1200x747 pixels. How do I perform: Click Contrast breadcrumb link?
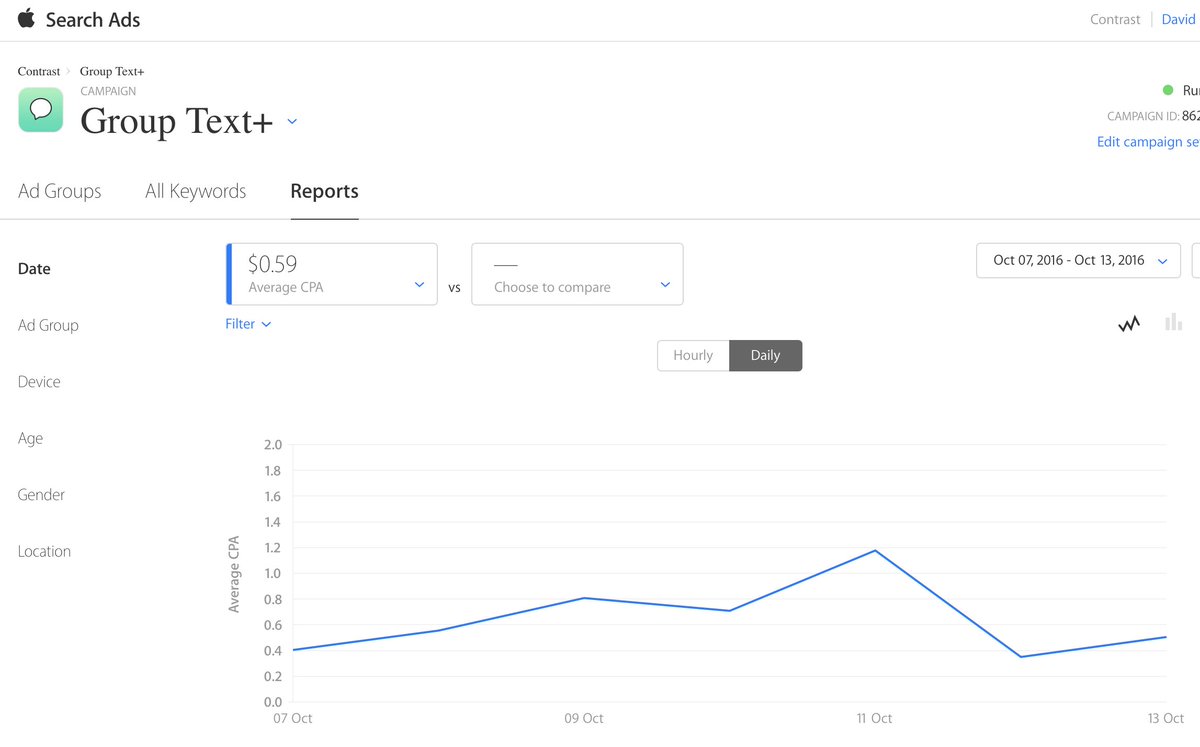[x=39, y=72]
